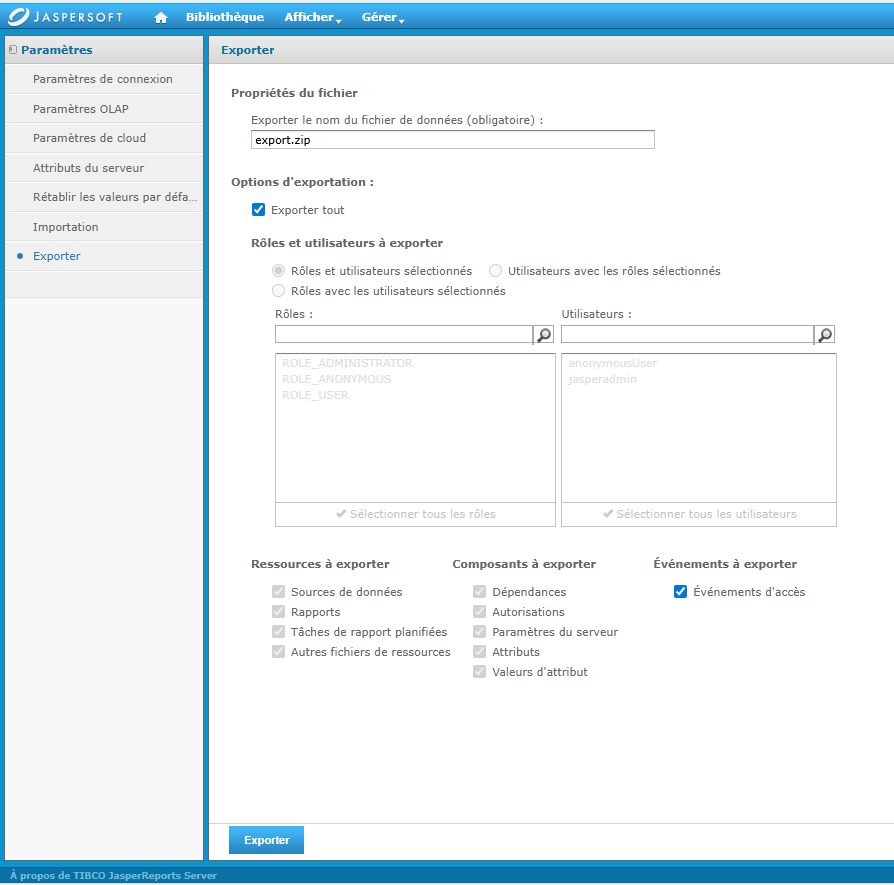Toggle Événements d'accès checkbox
894x885 pixels.
[x=680, y=592]
